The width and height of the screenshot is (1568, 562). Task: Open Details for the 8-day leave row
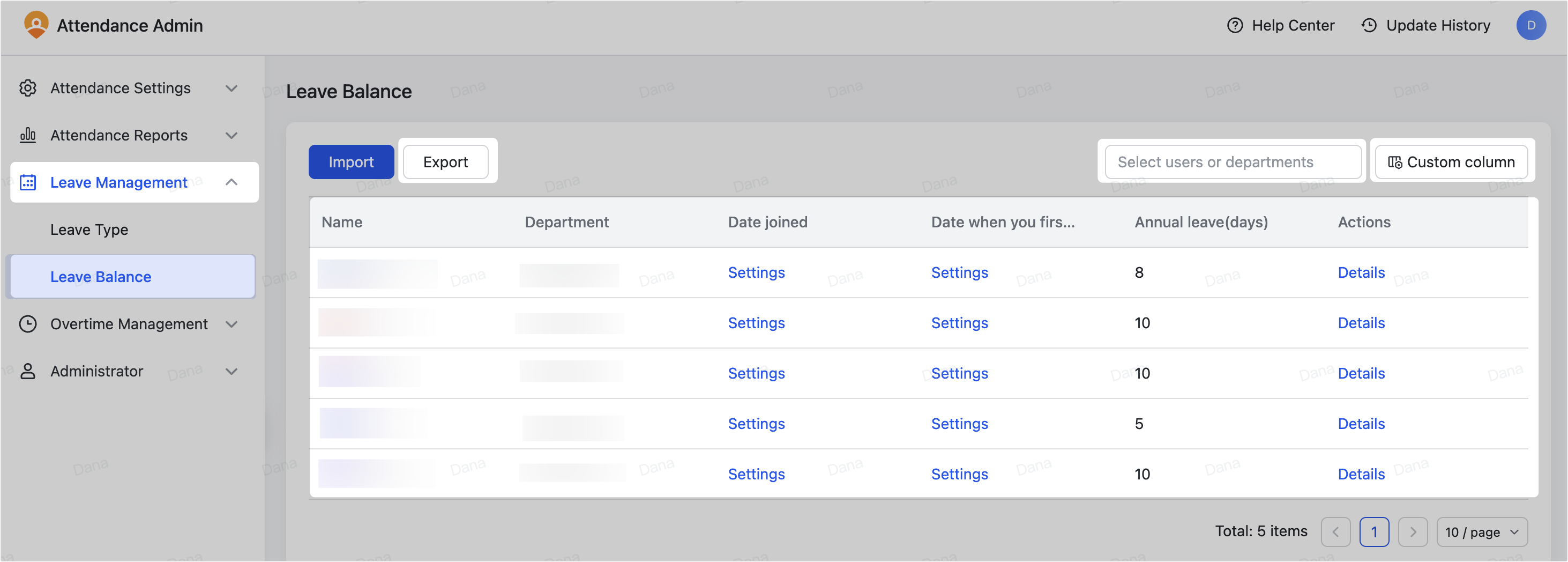click(1361, 273)
